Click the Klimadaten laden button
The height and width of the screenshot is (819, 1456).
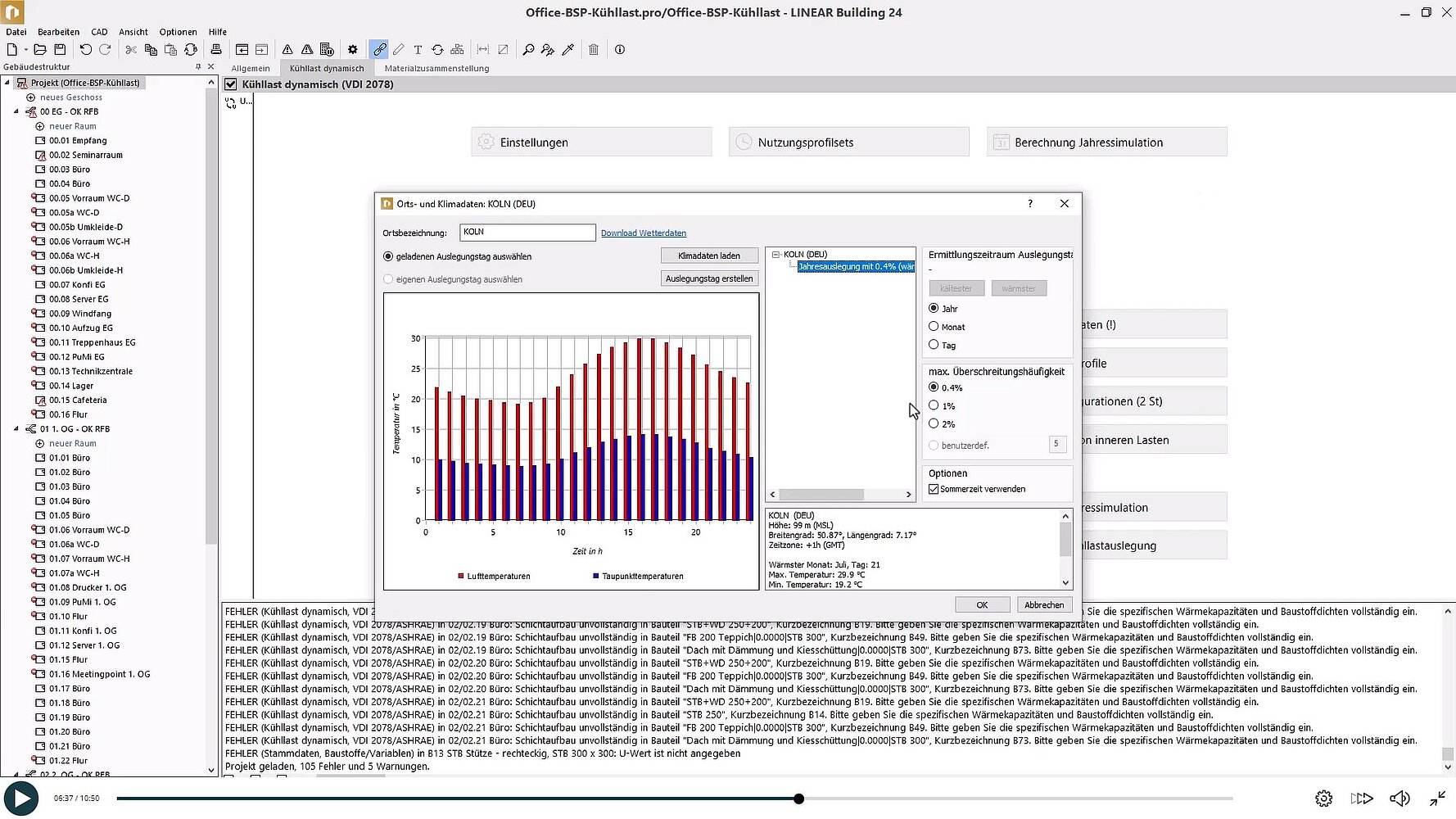point(708,256)
